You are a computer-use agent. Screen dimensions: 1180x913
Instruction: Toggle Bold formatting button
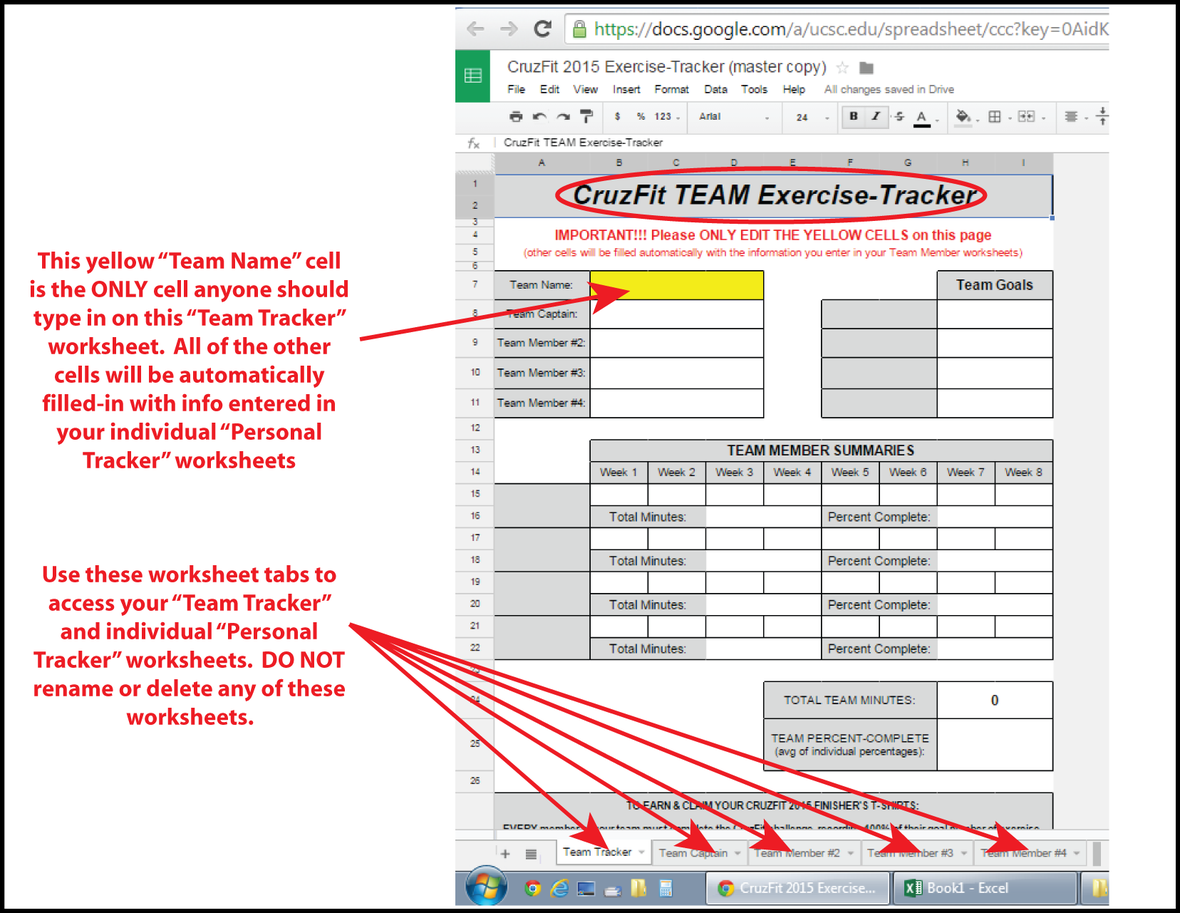click(x=853, y=117)
